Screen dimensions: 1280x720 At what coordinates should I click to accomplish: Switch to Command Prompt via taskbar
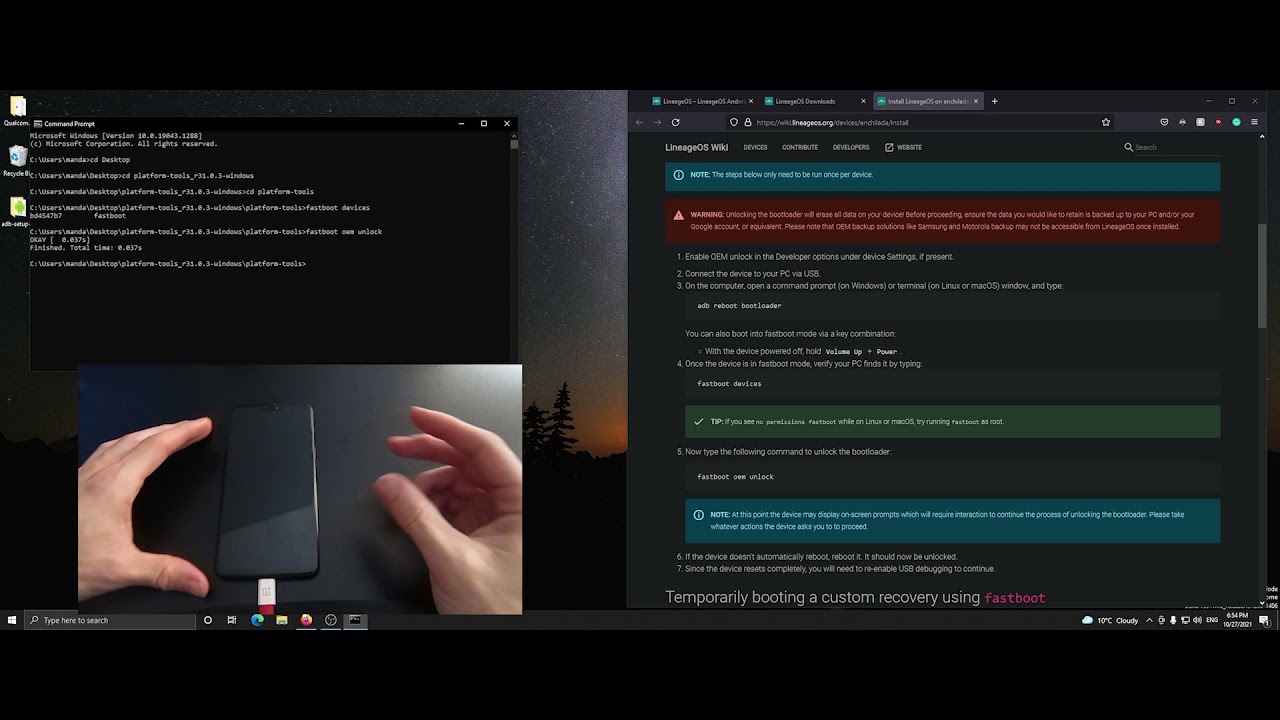pyautogui.click(x=354, y=620)
